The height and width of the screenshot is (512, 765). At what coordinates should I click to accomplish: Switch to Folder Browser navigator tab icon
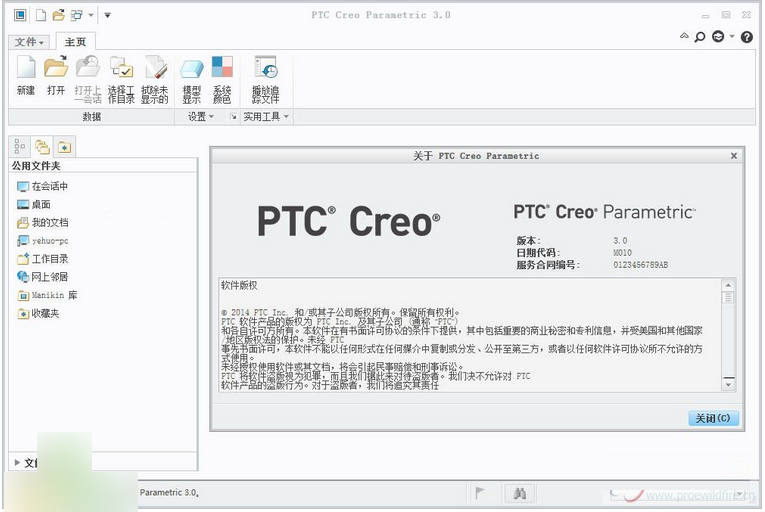point(42,146)
